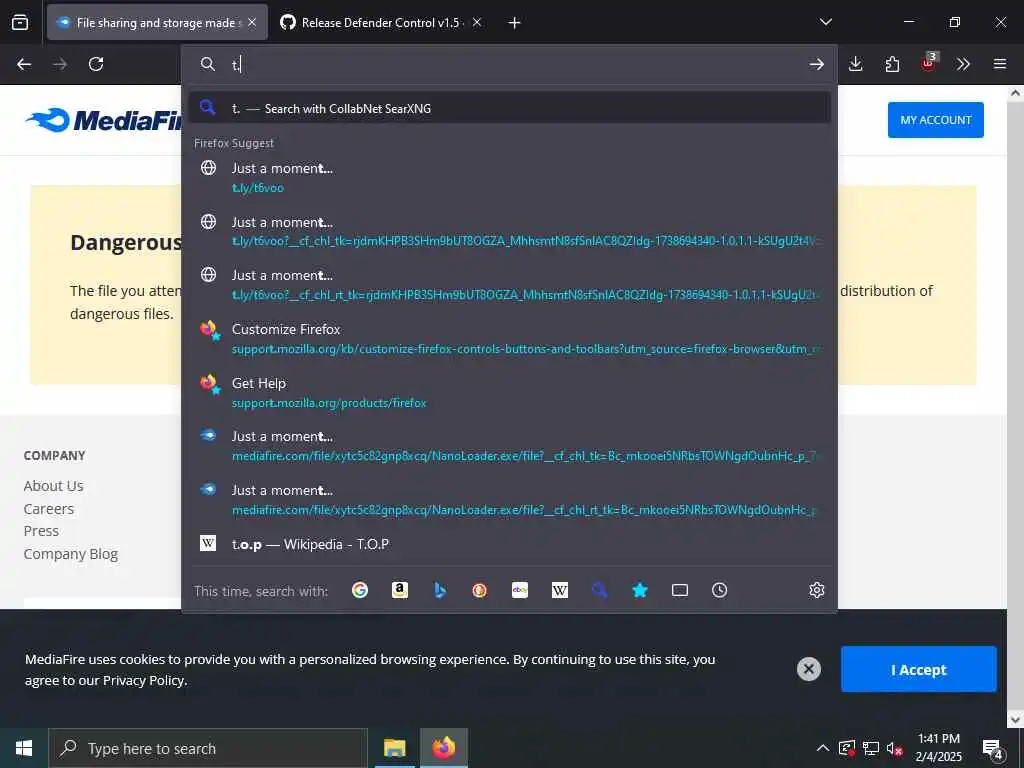Search this time with CollabNet SearXNG
This screenshot has height=768, width=1024.
click(600, 590)
